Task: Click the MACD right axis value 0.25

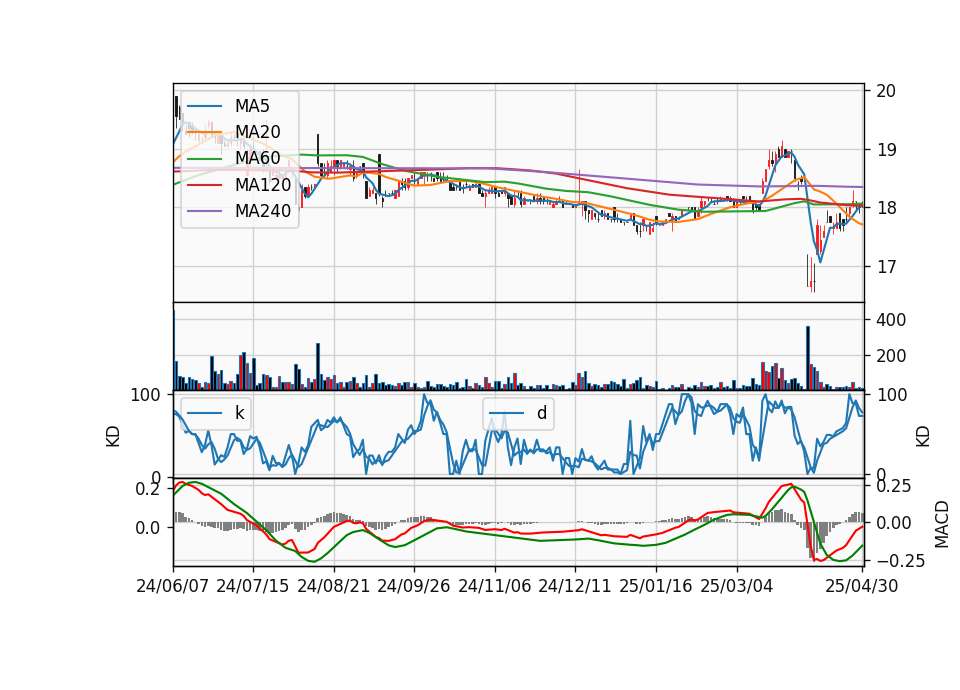Action: 894,486
